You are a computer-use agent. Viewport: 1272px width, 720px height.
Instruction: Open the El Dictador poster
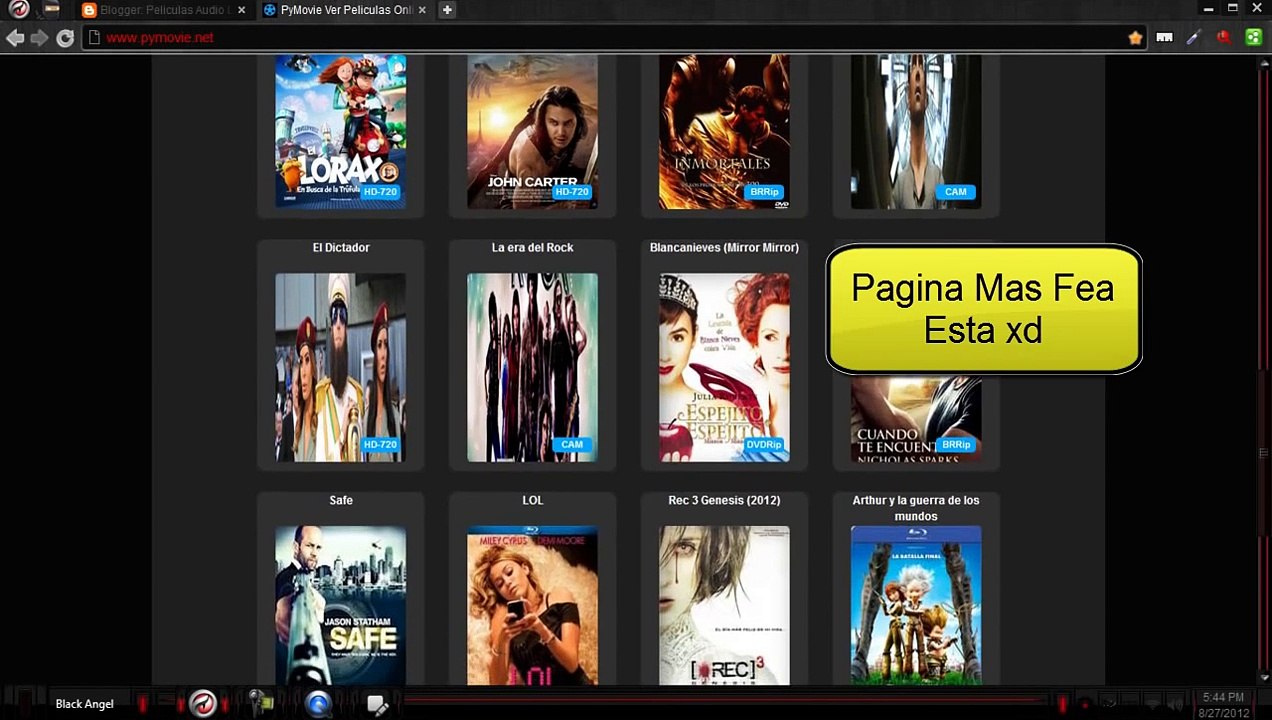tap(341, 367)
